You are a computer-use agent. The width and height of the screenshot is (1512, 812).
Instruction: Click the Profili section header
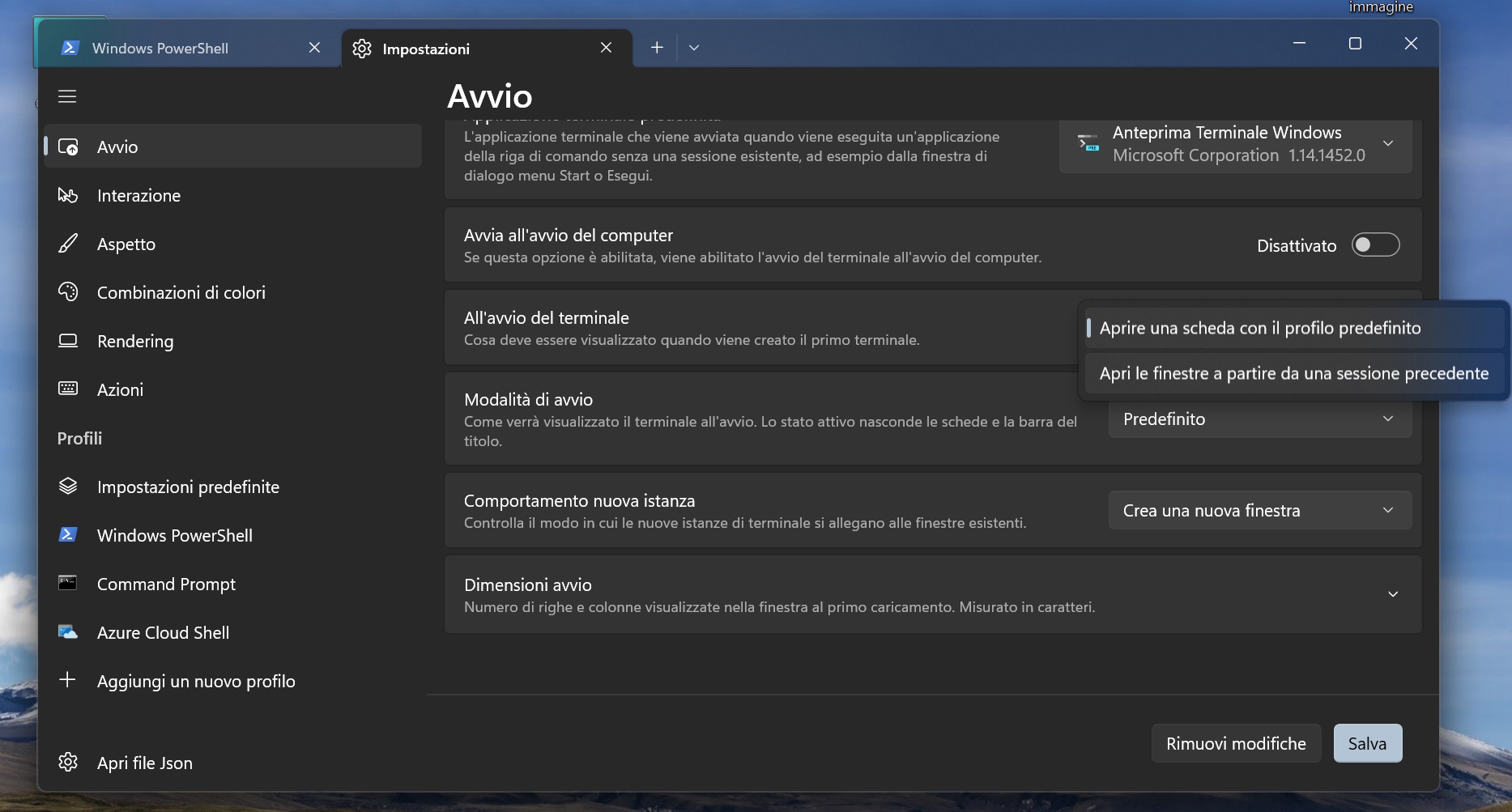pos(79,438)
